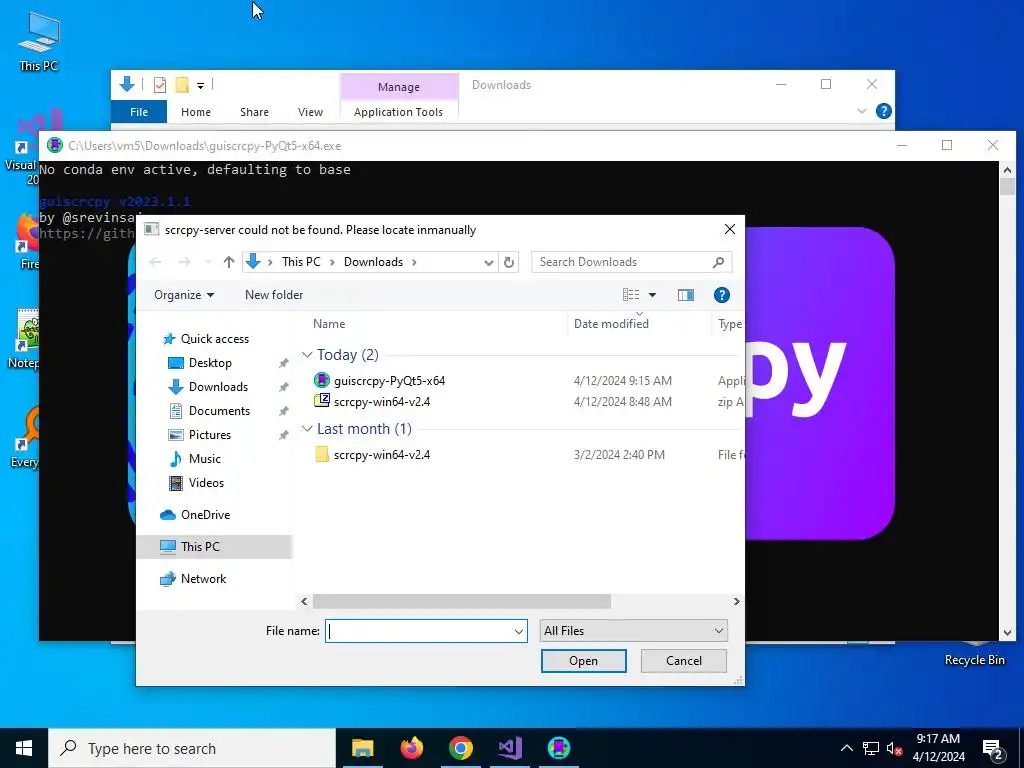Open the Windows Start menu
Image resolution: width=1024 pixels, height=768 pixels.
[x=24, y=748]
